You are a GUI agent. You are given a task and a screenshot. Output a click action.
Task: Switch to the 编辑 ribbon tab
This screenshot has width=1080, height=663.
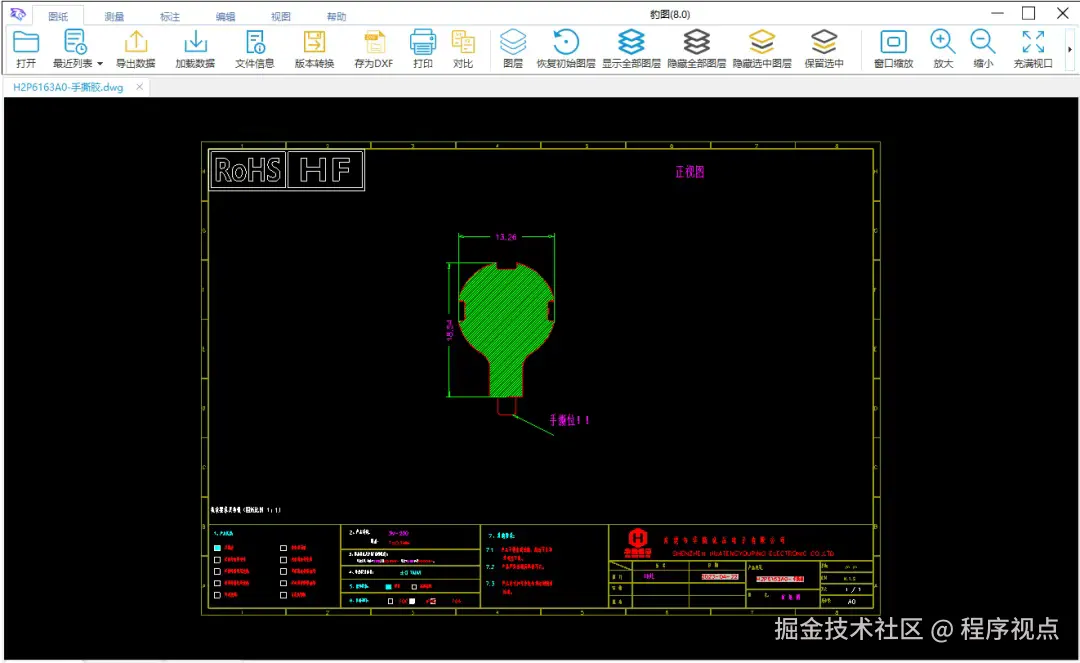225,17
